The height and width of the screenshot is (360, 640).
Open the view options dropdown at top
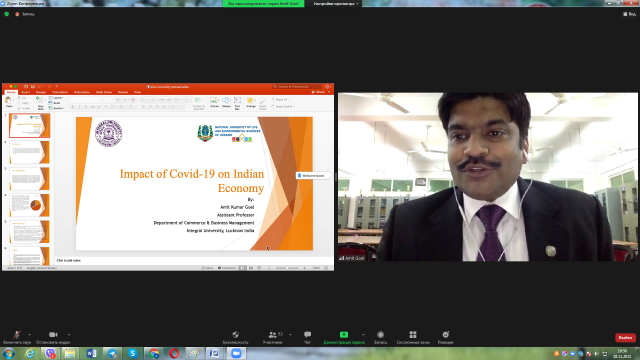[x=336, y=3]
